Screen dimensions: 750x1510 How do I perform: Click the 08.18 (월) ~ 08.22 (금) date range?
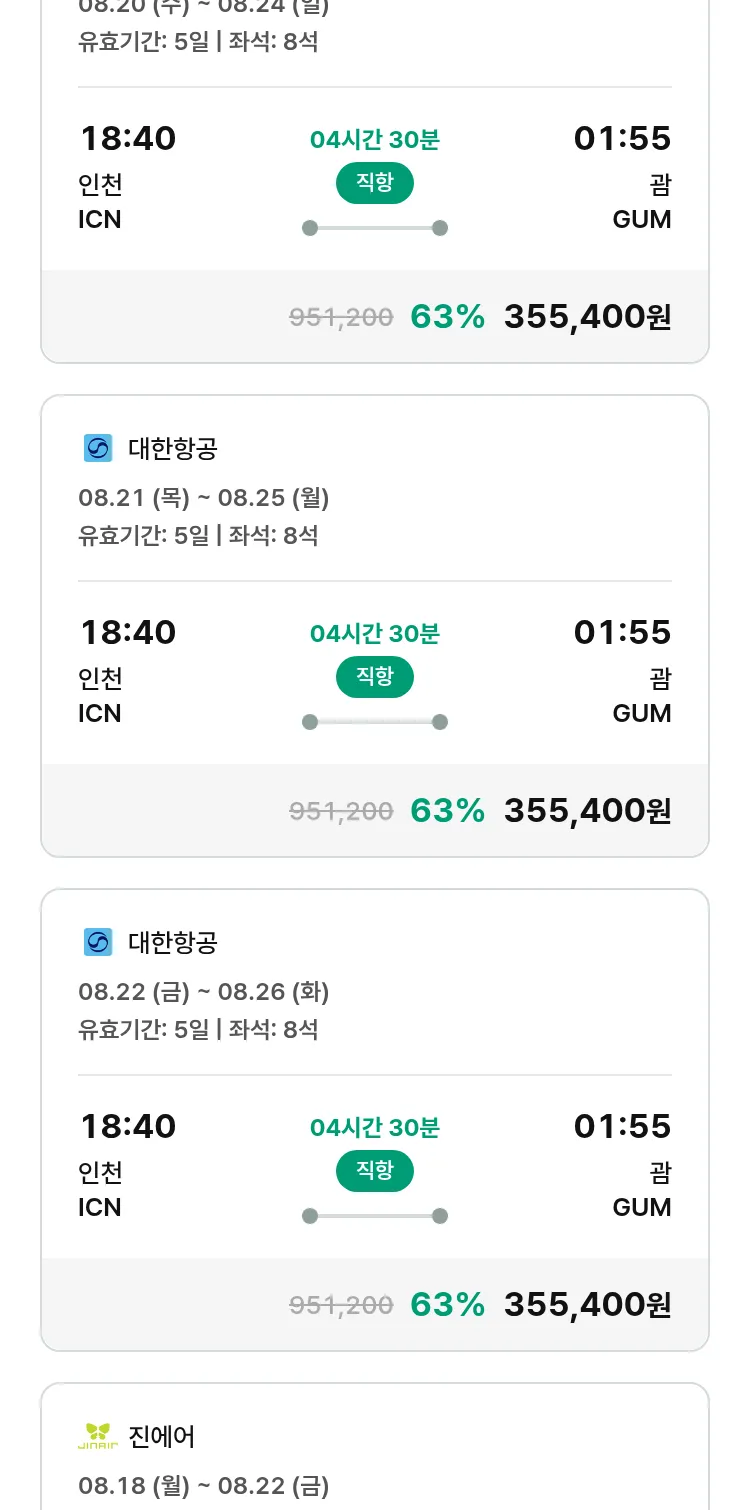point(204,1485)
